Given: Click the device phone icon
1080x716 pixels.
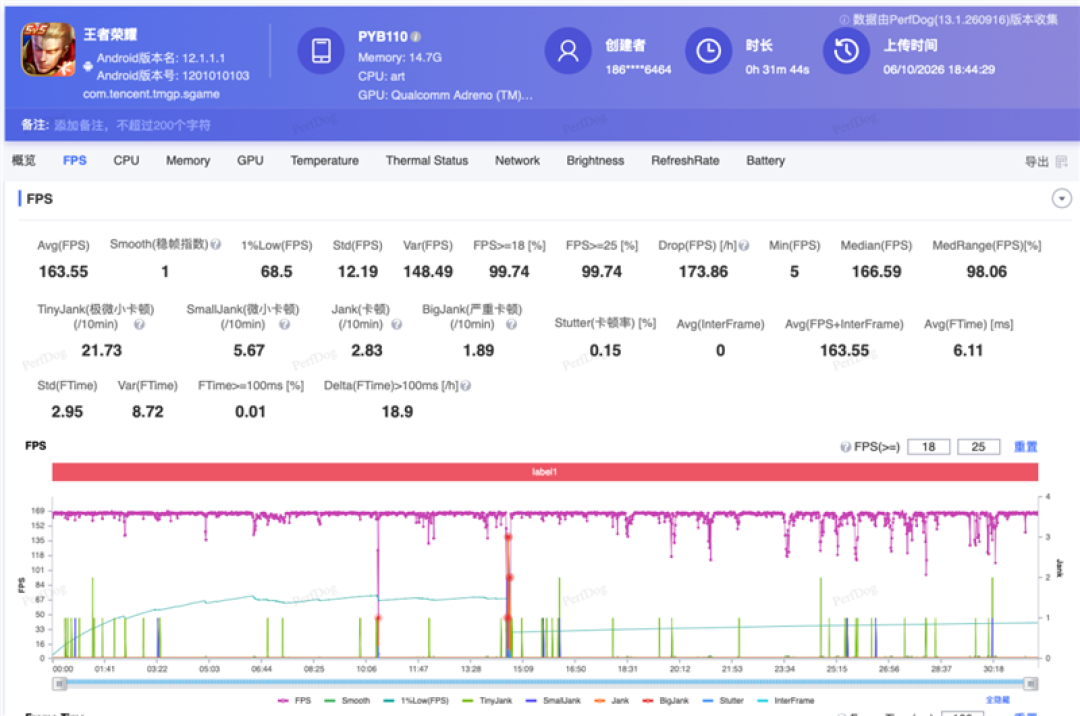Looking at the screenshot, I should tap(321, 51).
